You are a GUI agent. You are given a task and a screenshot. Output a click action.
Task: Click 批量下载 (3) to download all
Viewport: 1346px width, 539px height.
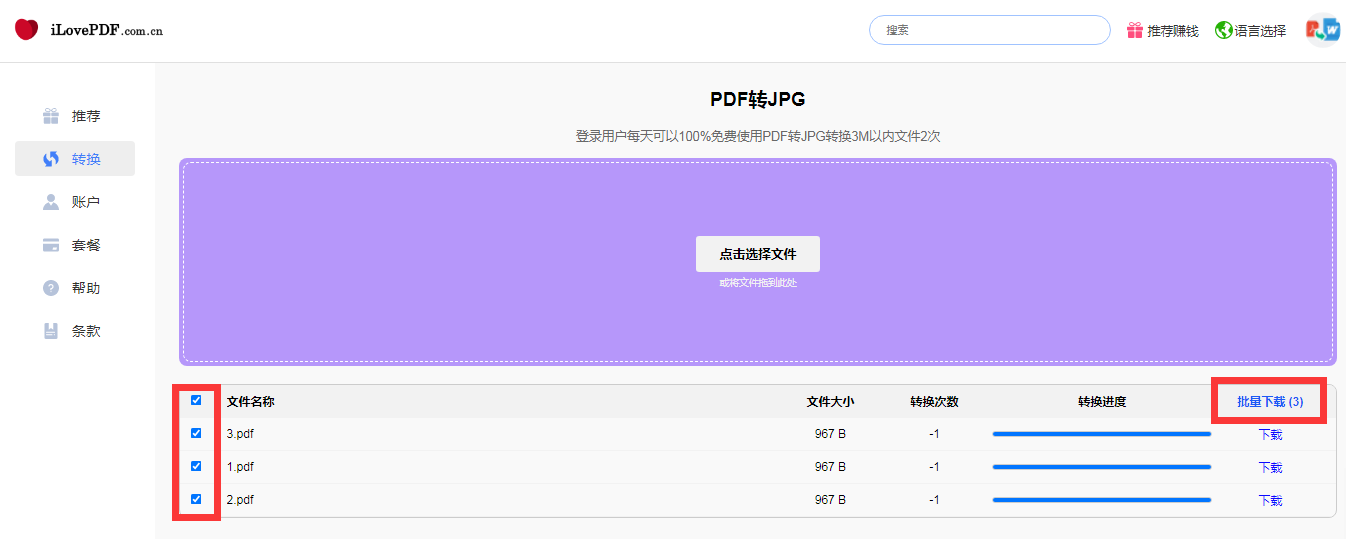click(1269, 401)
